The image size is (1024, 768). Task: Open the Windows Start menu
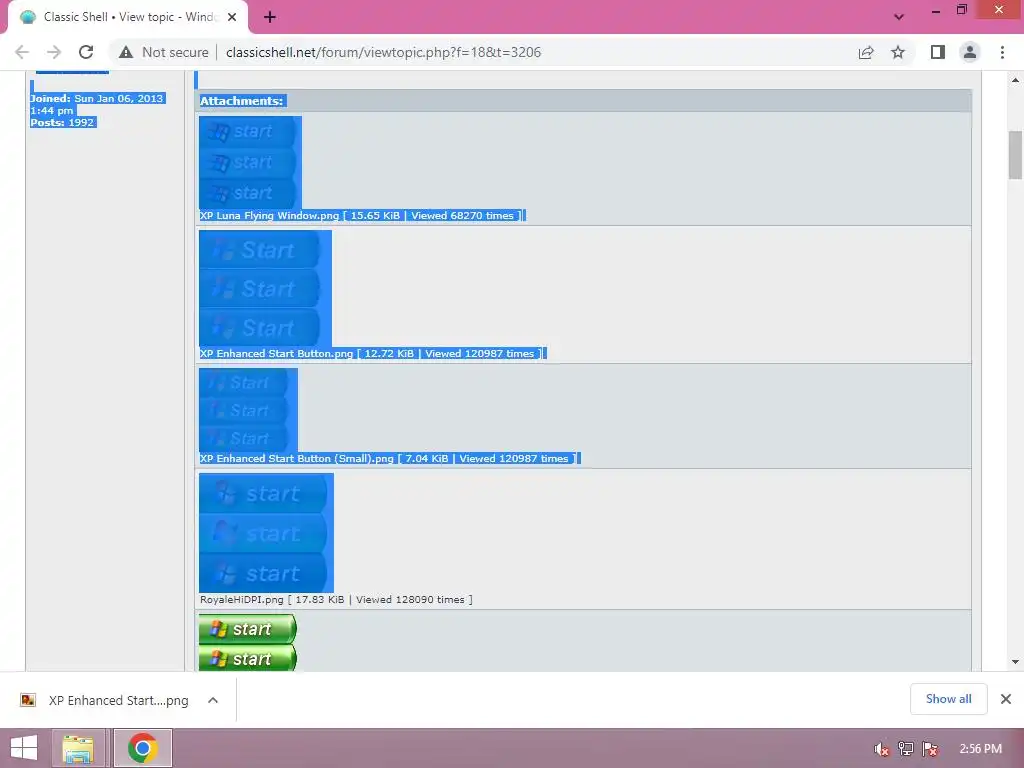[x=24, y=748]
